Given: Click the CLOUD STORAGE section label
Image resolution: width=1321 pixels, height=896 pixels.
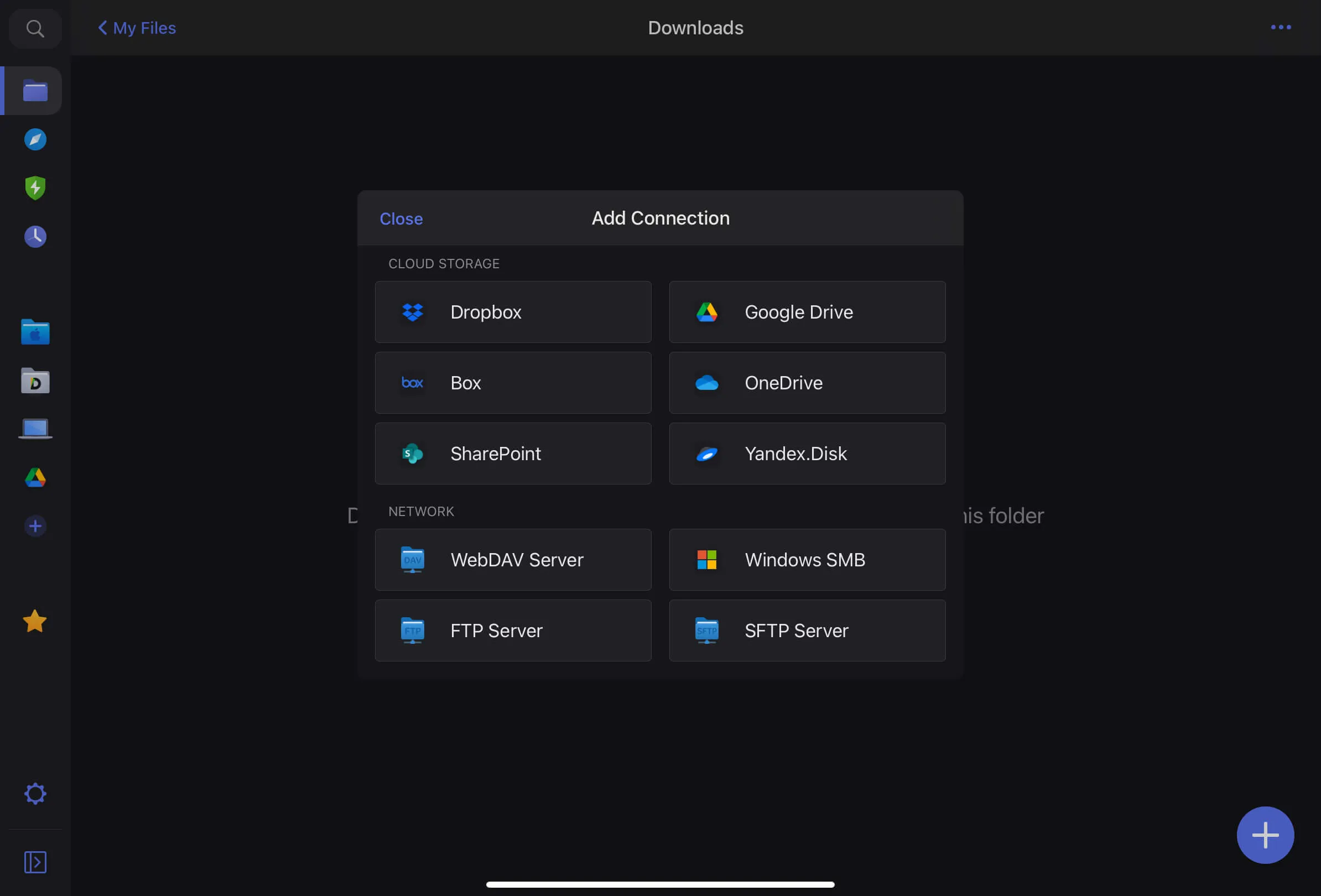Looking at the screenshot, I should (443, 264).
